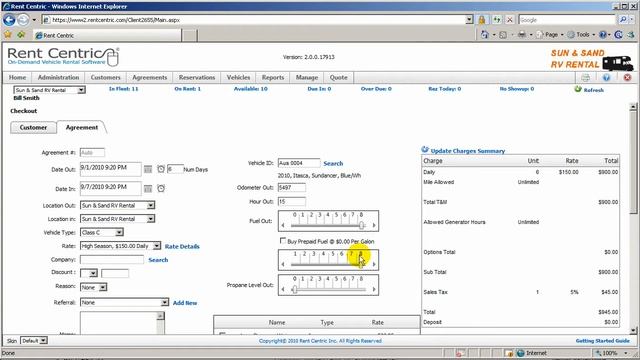Click the security lock icon in address bar
640x360 pixels.
click(482, 20)
